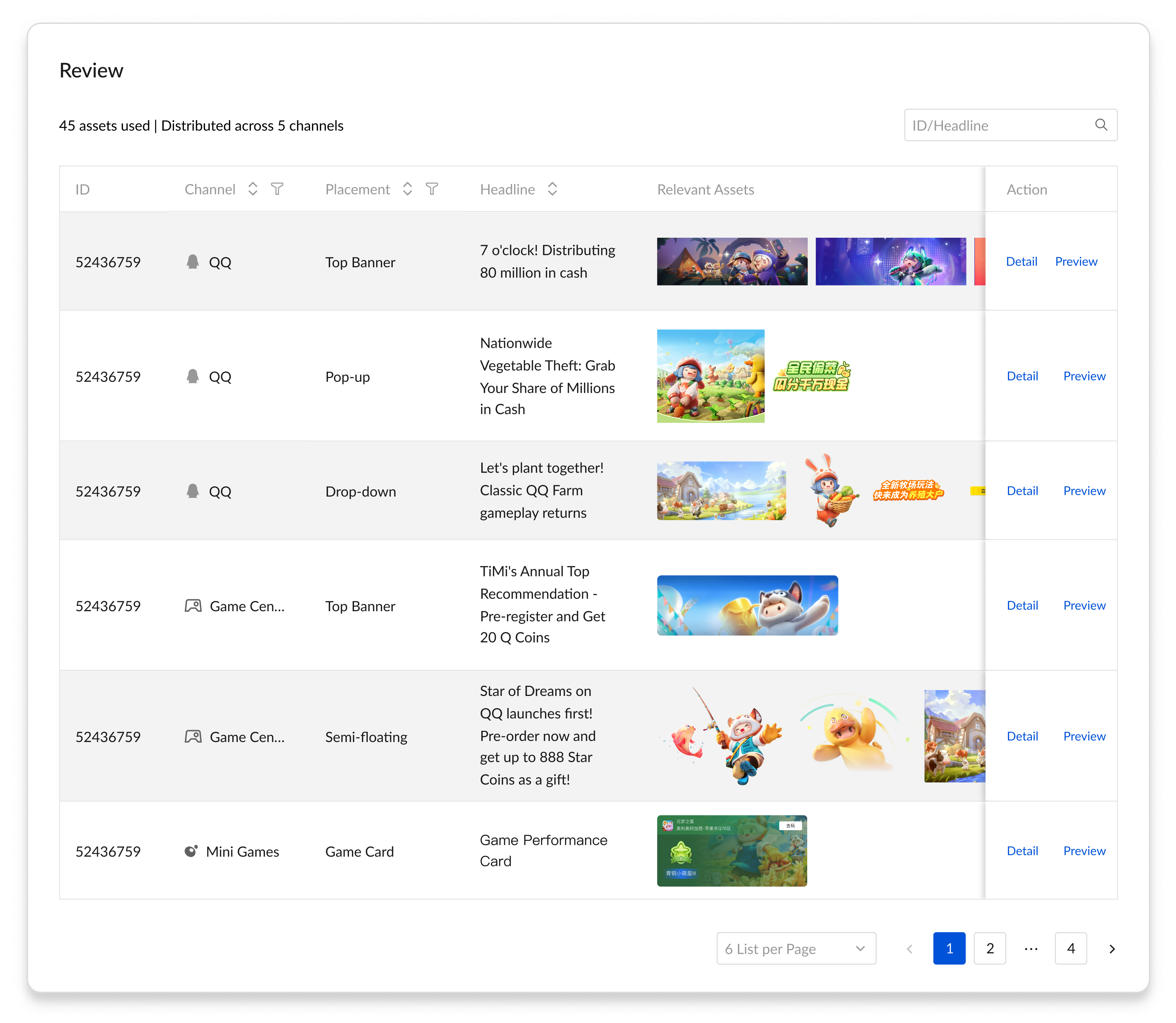Jump to page 4
Viewport: 1176px width, 1023px height.
[1071, 949]
